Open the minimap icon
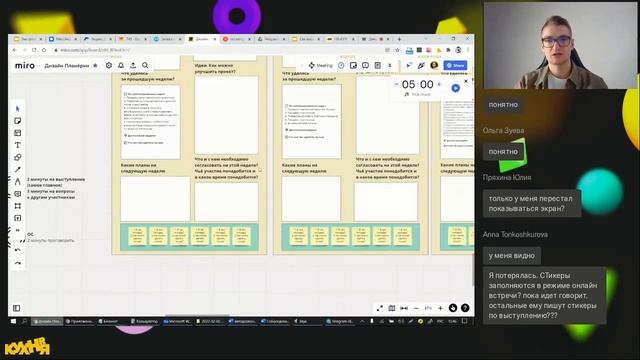Viewport: 640px width, 360px height. click(x=392, y=308)
